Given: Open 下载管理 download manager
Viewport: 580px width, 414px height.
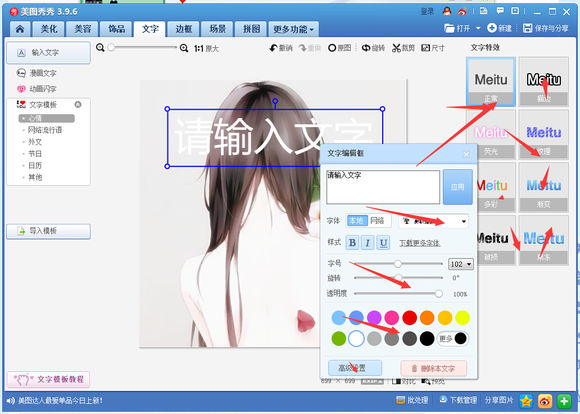Looking at the screenshot, I should click(x=458, y=400).
